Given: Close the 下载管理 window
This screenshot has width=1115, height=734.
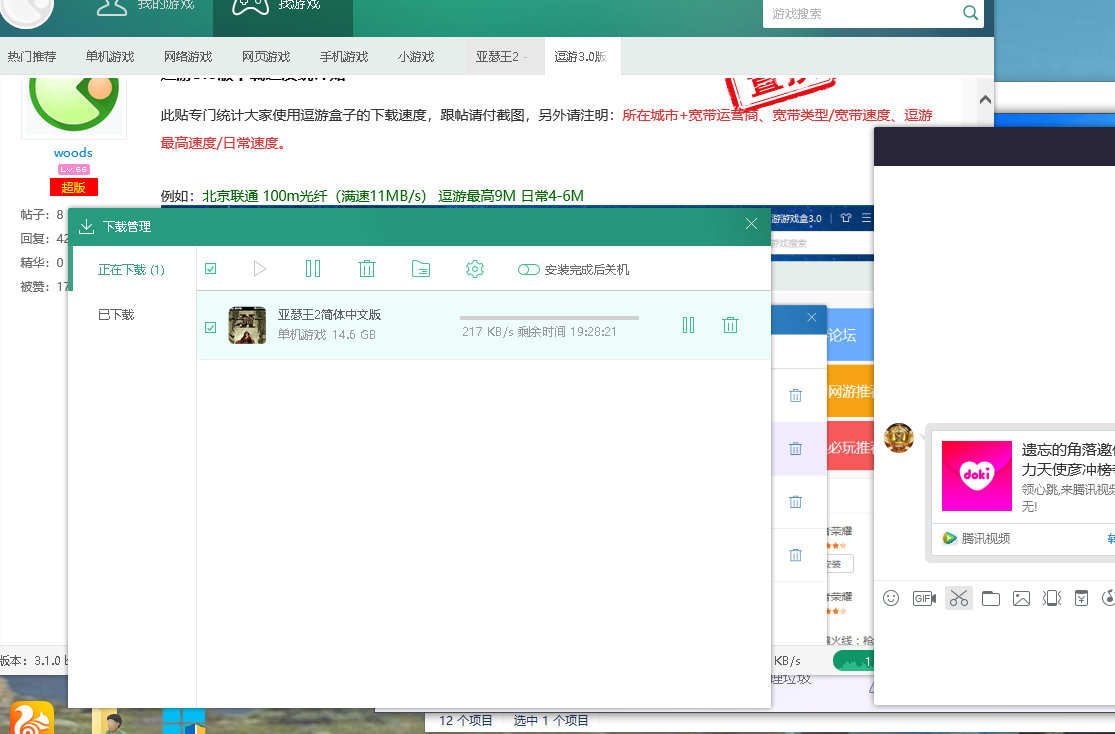Looking at the screenshot, I should 751,224.
